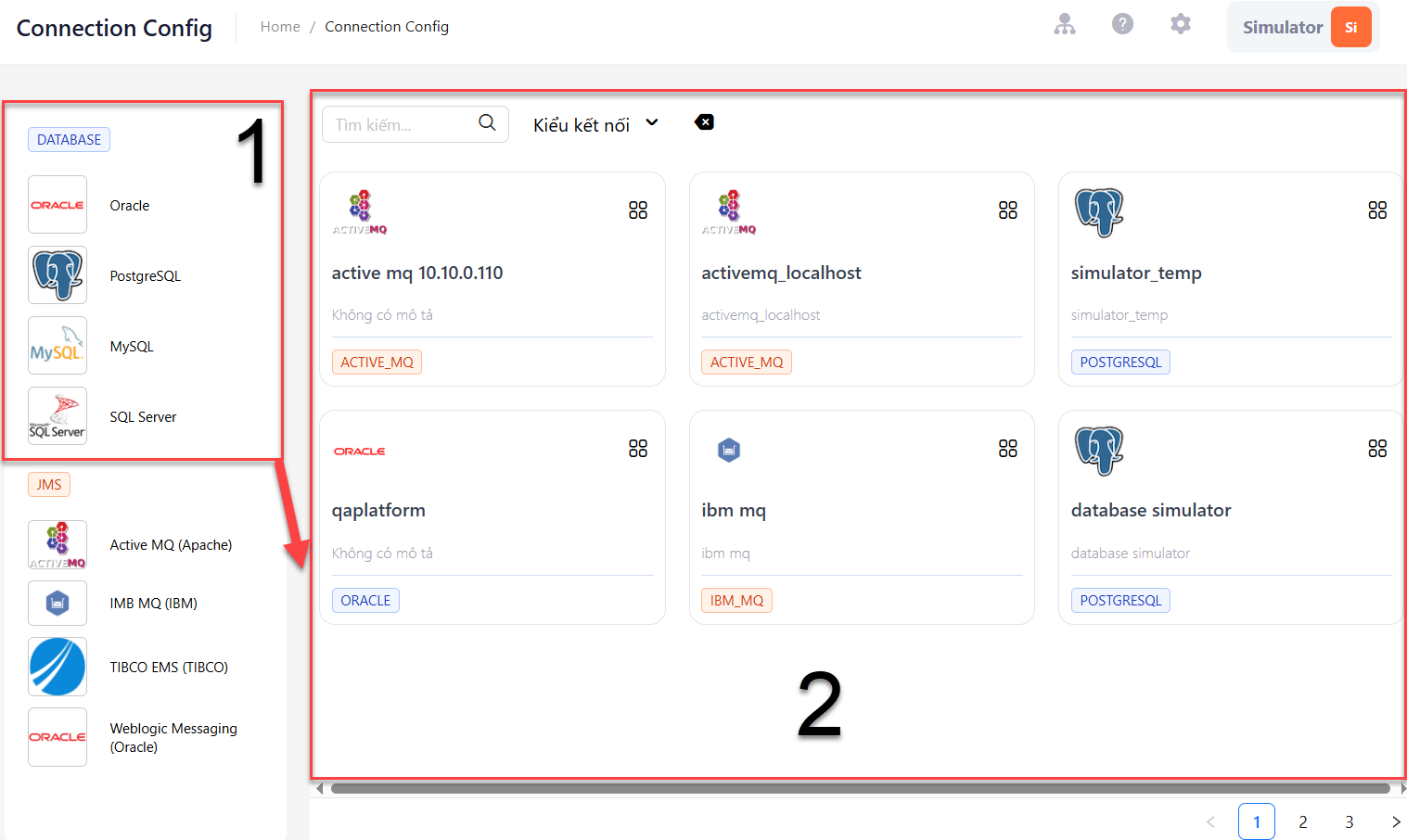Image resolution: width=1407 pixels, height=840 pixels.
Task: Click the previous page arrow
Action: pyautogui.click(x=1210, y=821)
